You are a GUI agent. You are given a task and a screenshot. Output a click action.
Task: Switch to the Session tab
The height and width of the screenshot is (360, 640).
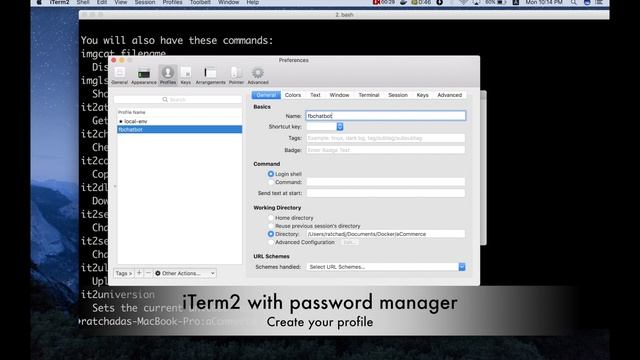(398, 95)
